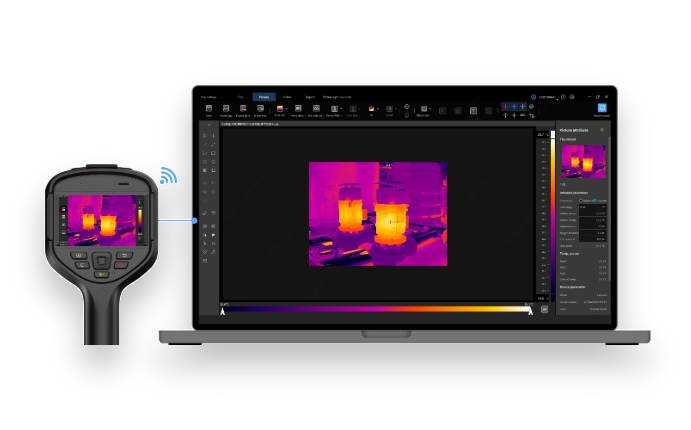Toggle the blue crosshair min-temperature marker
Image resolution: width=691 pixels, height=430 pixels.
pyautogui.click(x=514, y=106)
